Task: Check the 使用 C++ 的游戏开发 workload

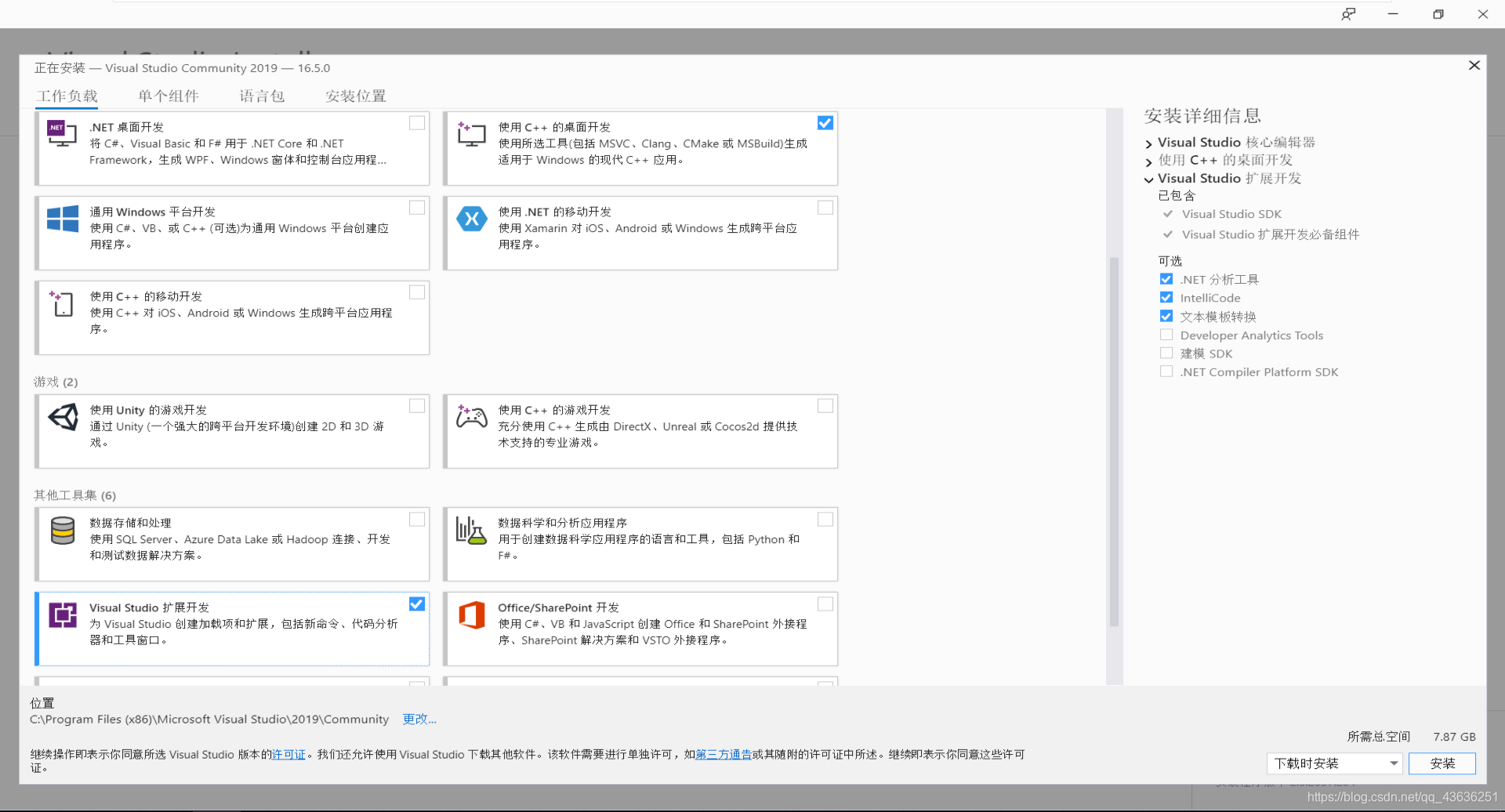Action: [825, 406]
